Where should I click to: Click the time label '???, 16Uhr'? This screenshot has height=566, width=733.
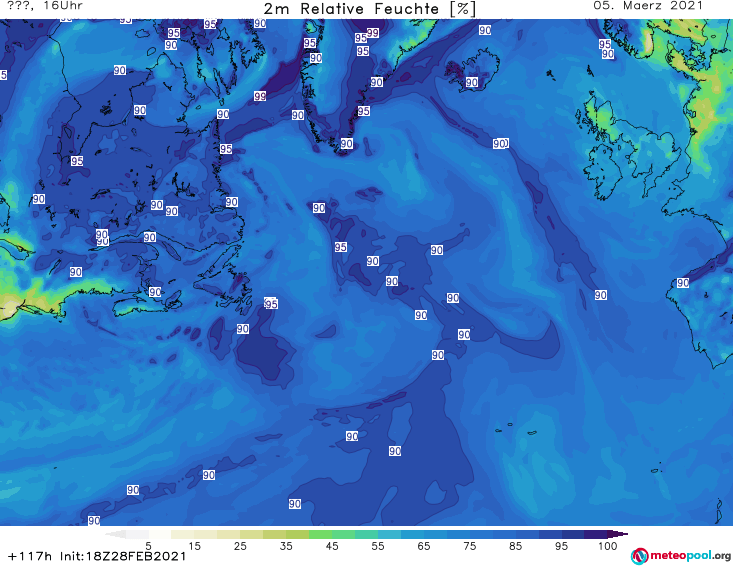tap(45, 6)
